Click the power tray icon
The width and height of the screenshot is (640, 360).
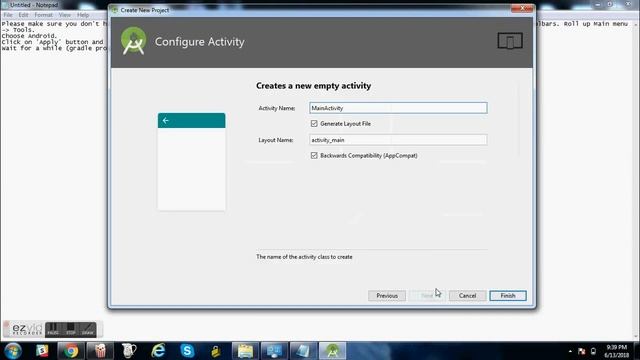[593, 351]
